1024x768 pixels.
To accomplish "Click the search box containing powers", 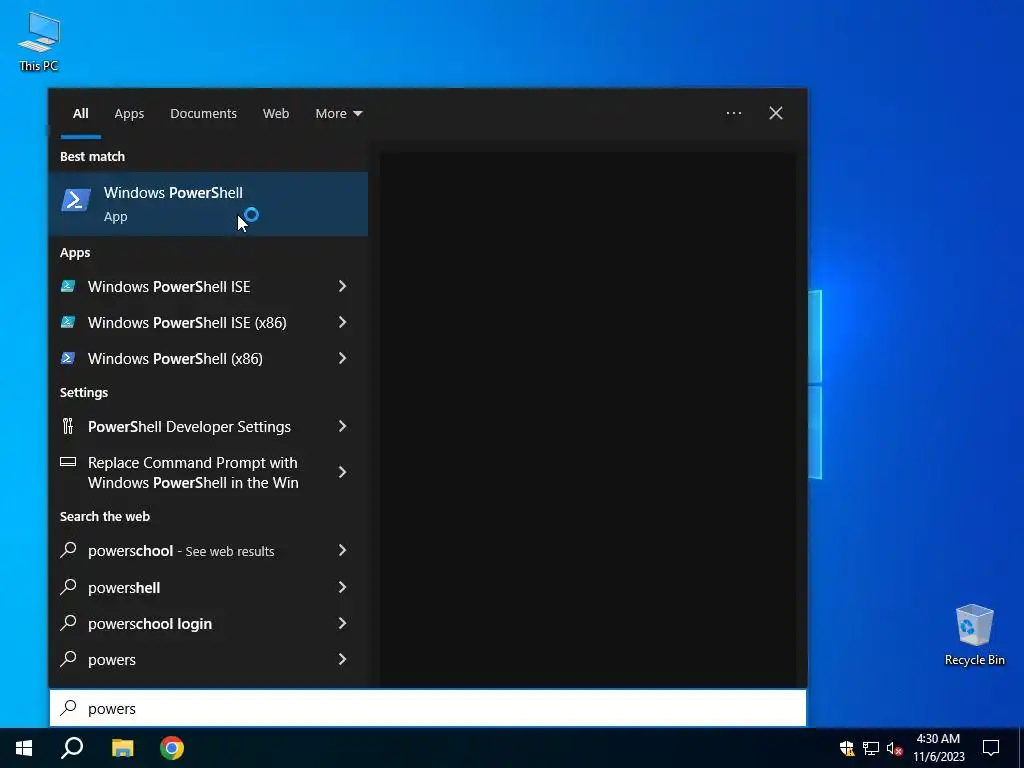I will pos(428,708).
